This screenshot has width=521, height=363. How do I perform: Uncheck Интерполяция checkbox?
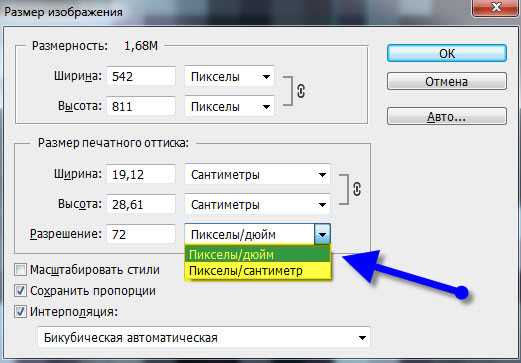[x=20, y=312]
